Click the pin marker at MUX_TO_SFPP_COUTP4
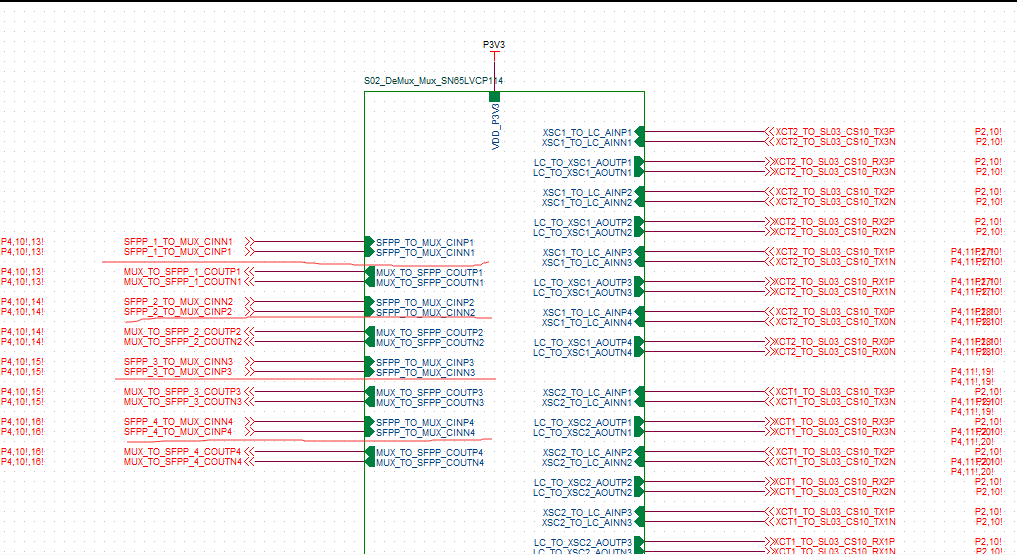Screen dimensions: 1017x555 (x=370, y=452)
